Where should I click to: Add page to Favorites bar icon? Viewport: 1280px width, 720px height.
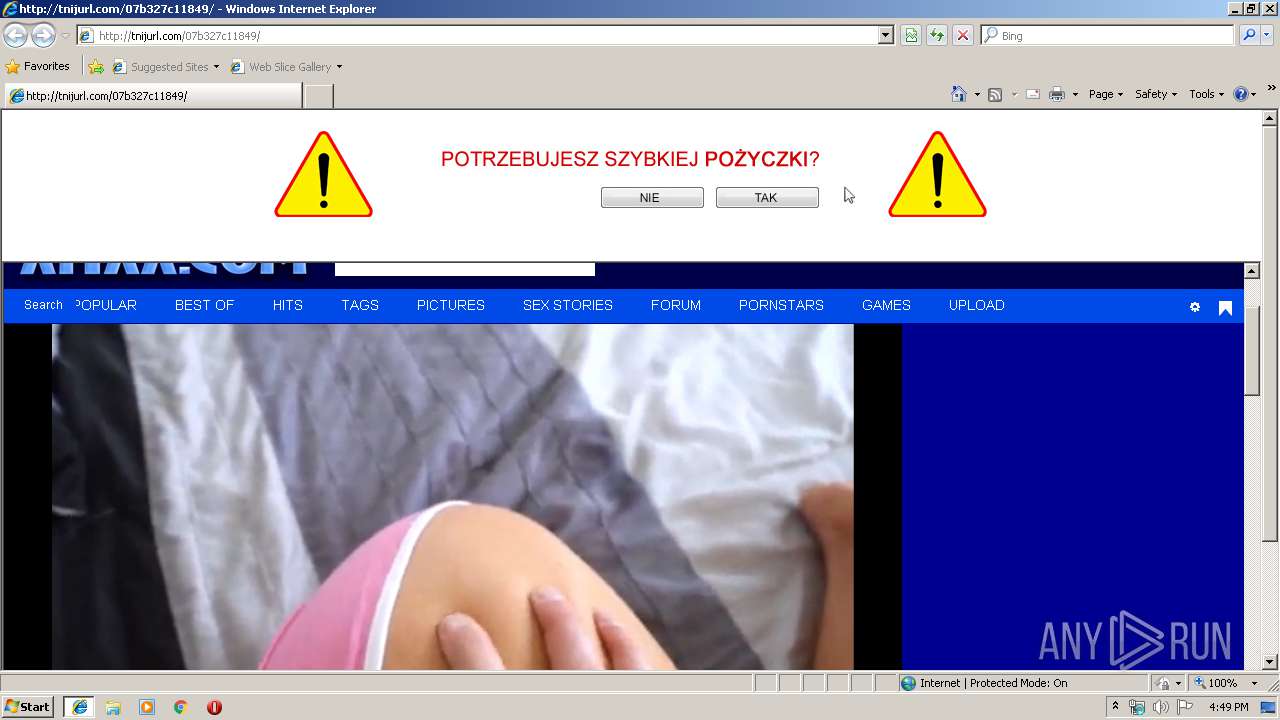(x=96, y=67)
